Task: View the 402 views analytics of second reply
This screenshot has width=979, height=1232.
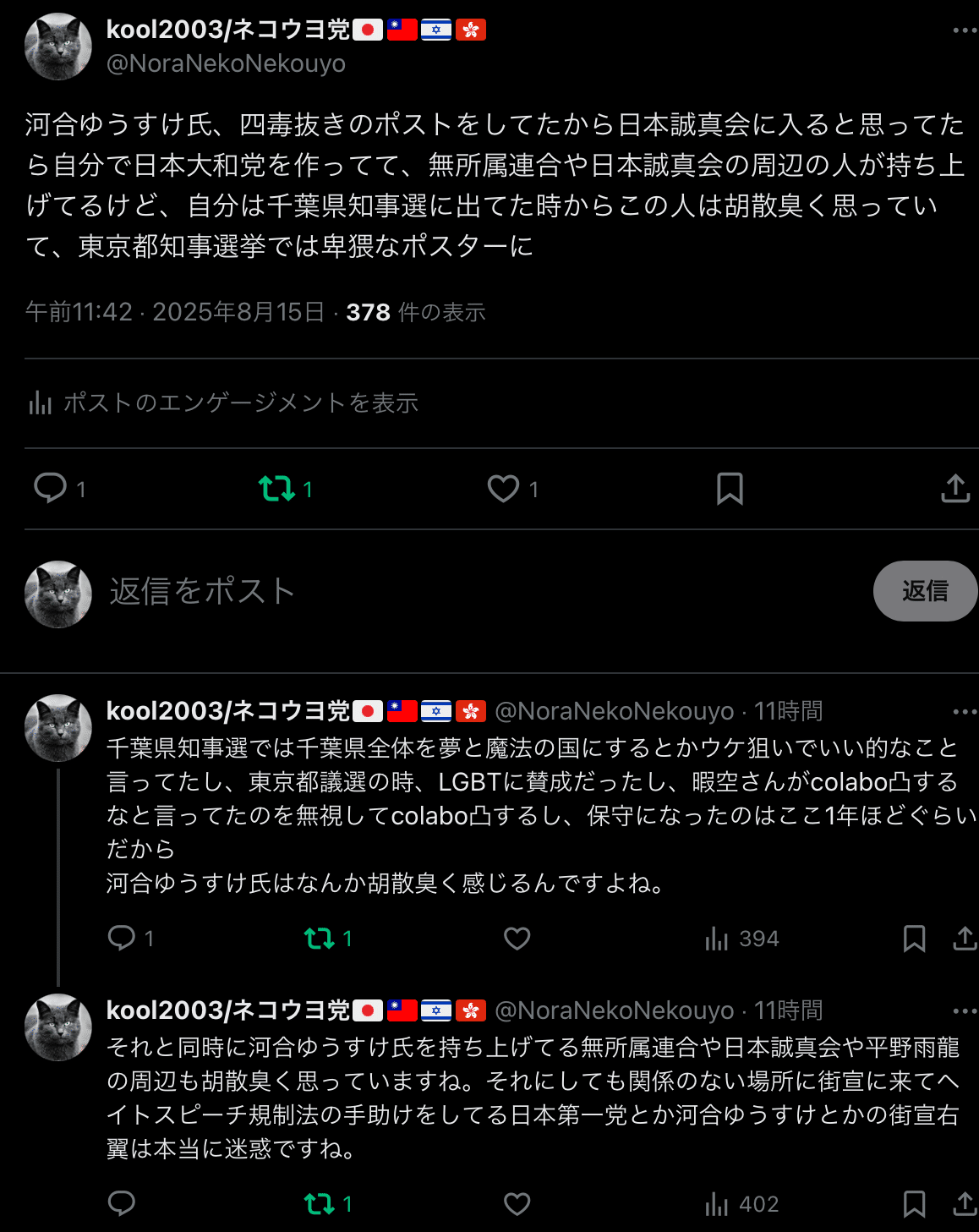Action: (741, 1204)
